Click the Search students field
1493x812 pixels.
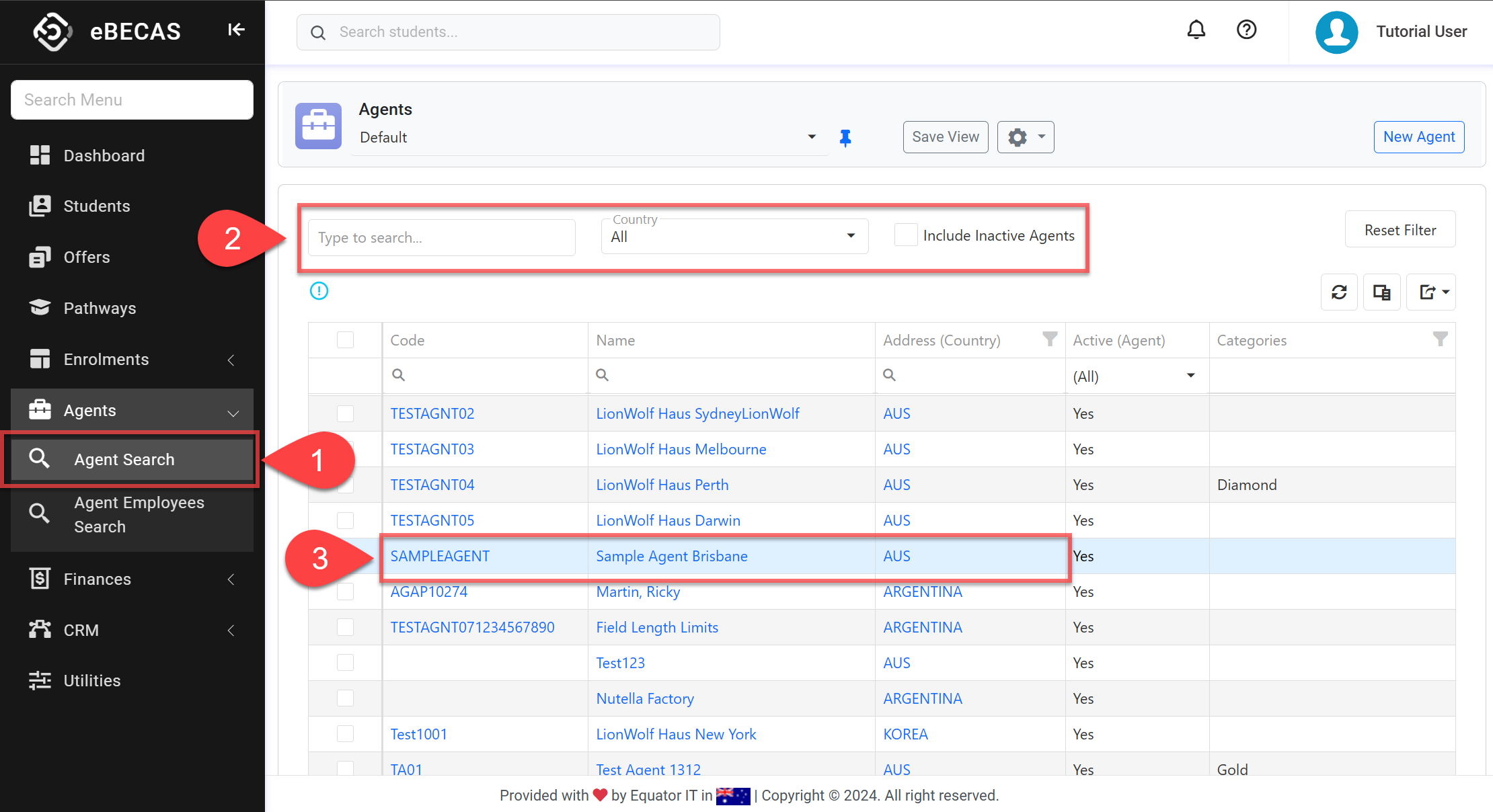tap(508, 32)
